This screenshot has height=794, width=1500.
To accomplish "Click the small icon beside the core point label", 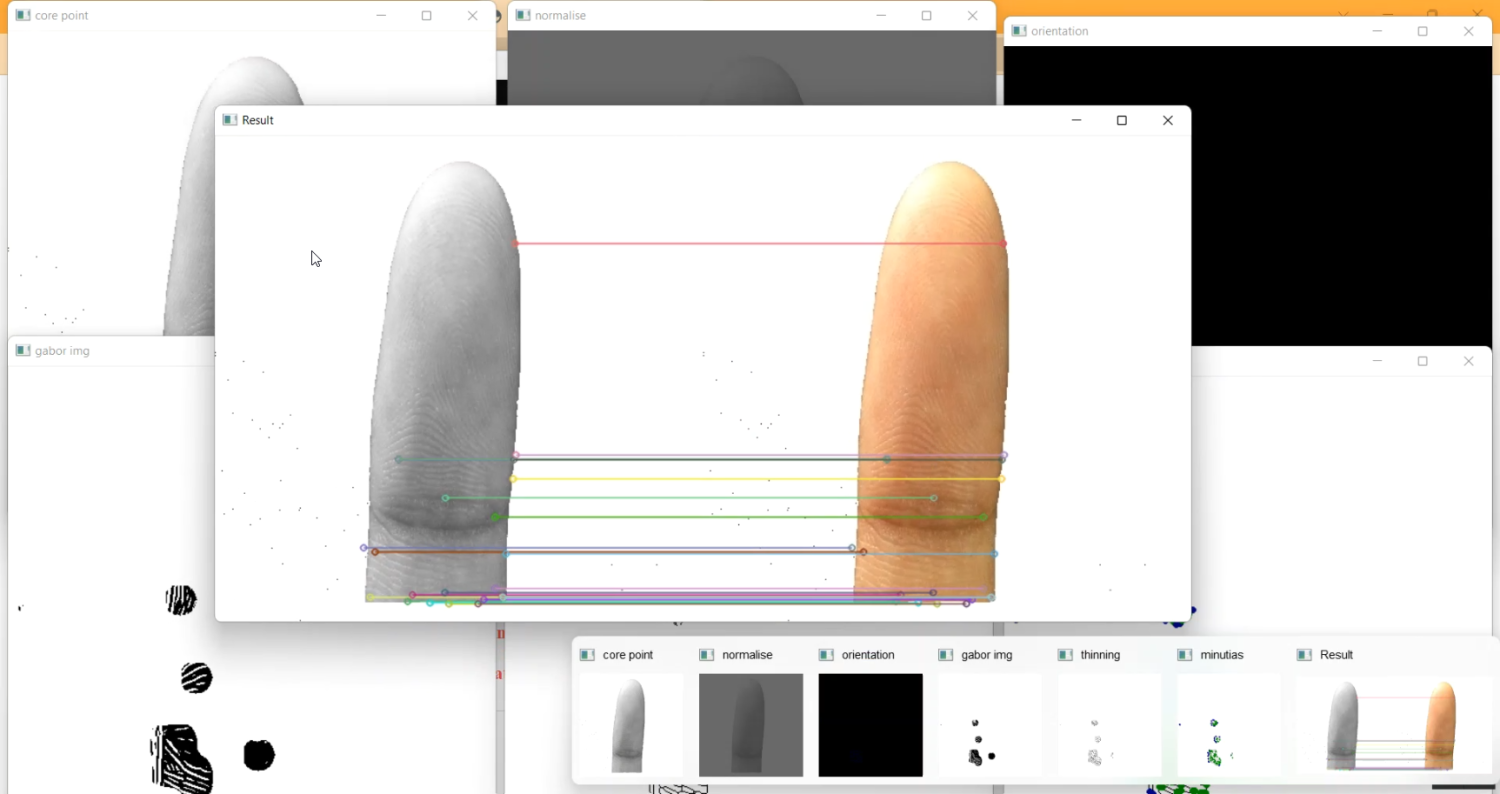I will point(588,655).
